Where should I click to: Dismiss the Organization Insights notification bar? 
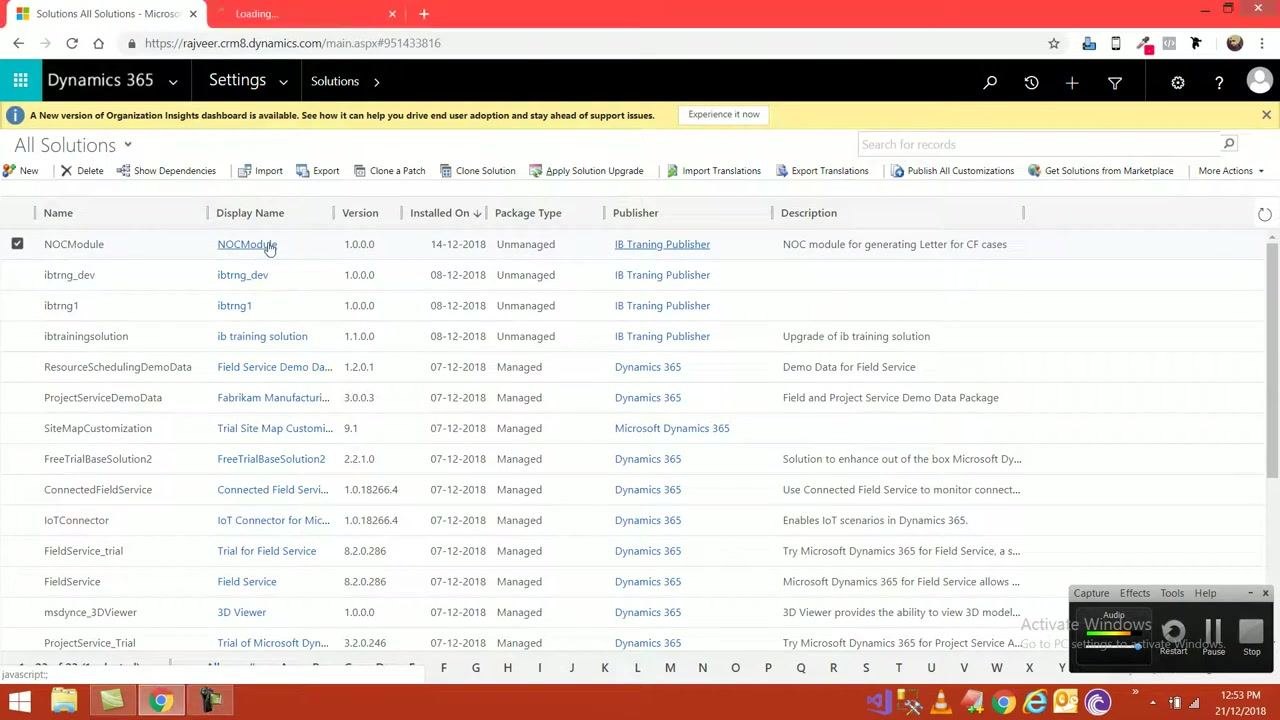click(1266, 115)
